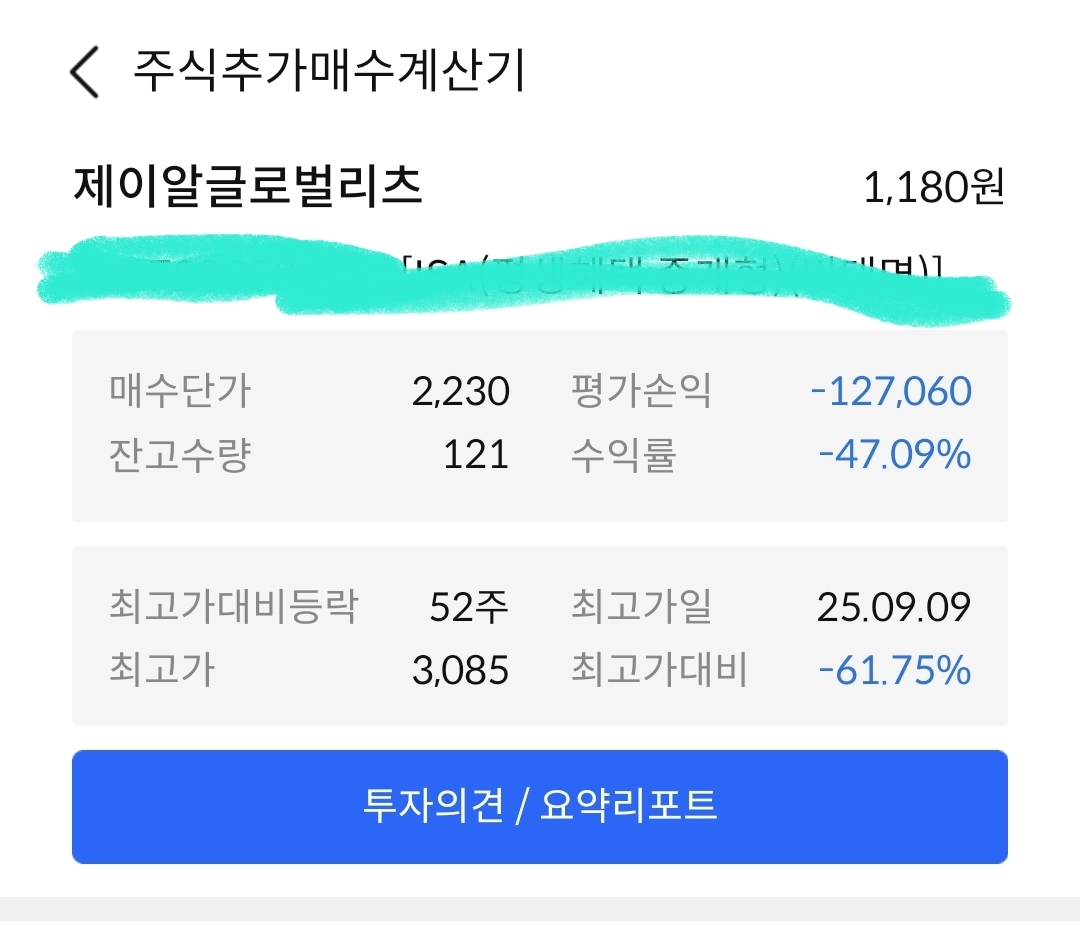Select the 제이알글로벌리츠 stock name
1080x926 pixels.
tap(248, 187)
